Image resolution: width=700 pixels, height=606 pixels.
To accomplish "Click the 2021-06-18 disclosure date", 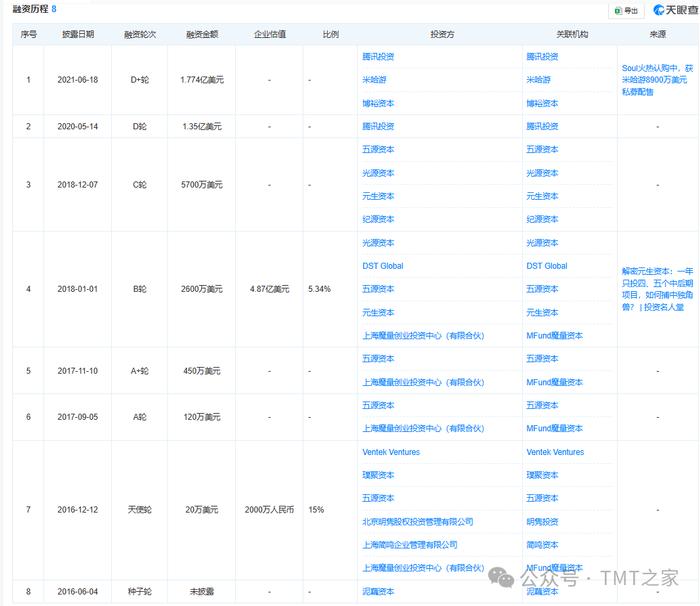I will 78,80.
